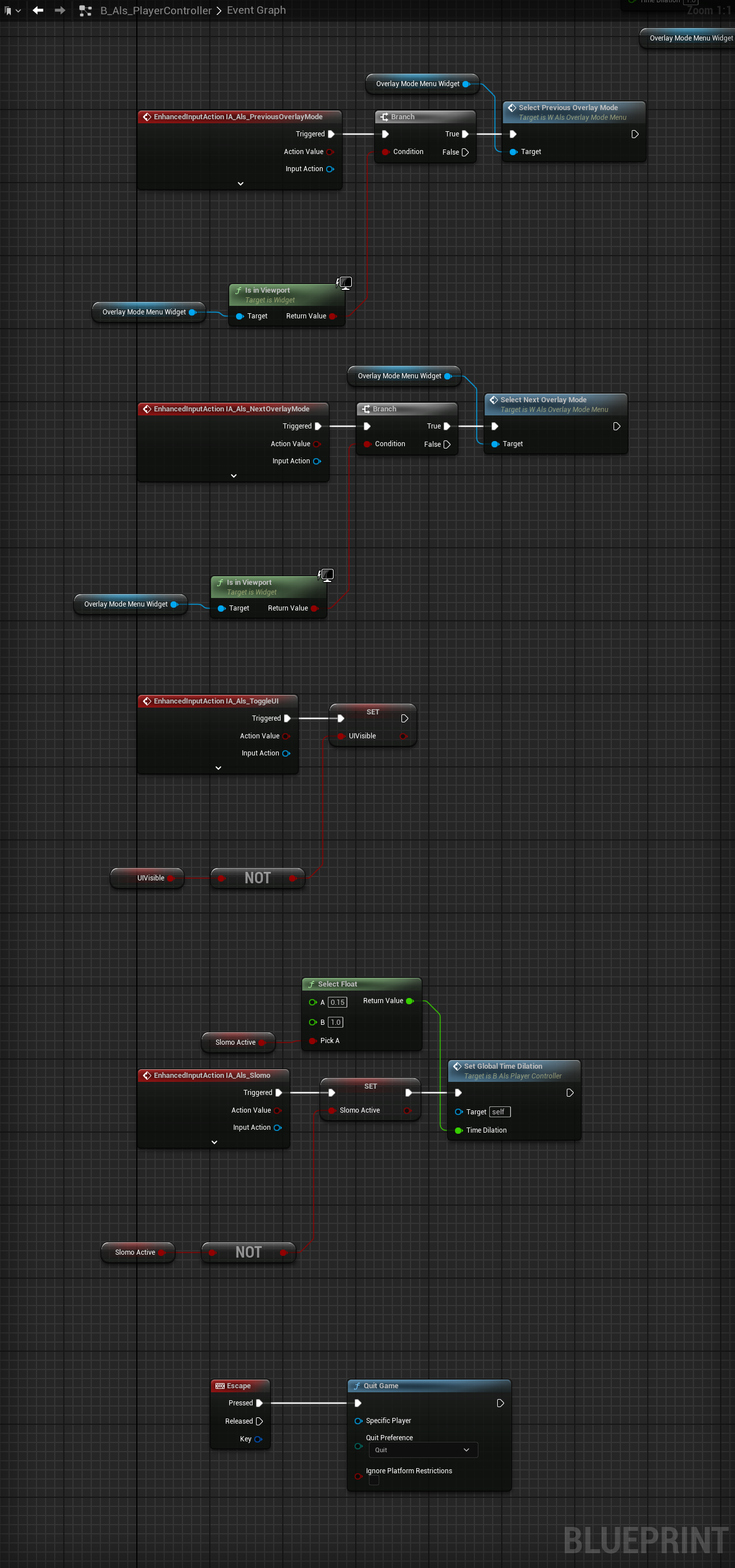Click the False exec pin on Next Overlay Branch
The width and height of the screenshot is (735, 1568).
tap(446, 444)
